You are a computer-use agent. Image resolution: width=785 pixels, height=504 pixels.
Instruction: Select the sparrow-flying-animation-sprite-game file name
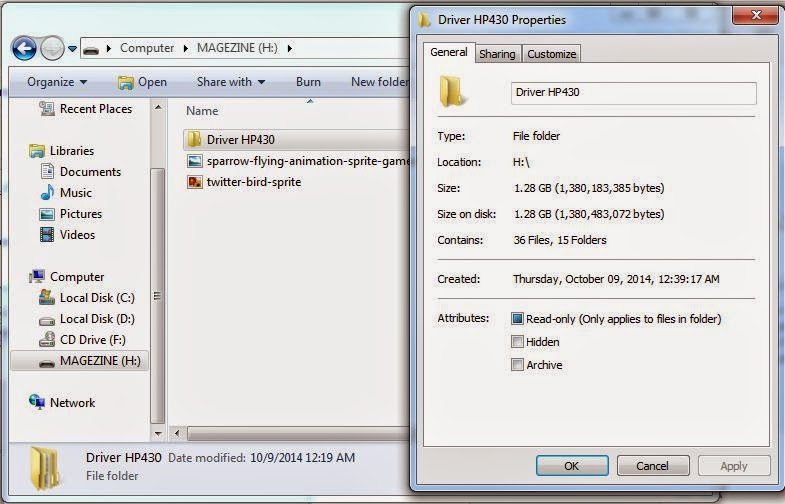pyautogui.click(x=308, y=161)
